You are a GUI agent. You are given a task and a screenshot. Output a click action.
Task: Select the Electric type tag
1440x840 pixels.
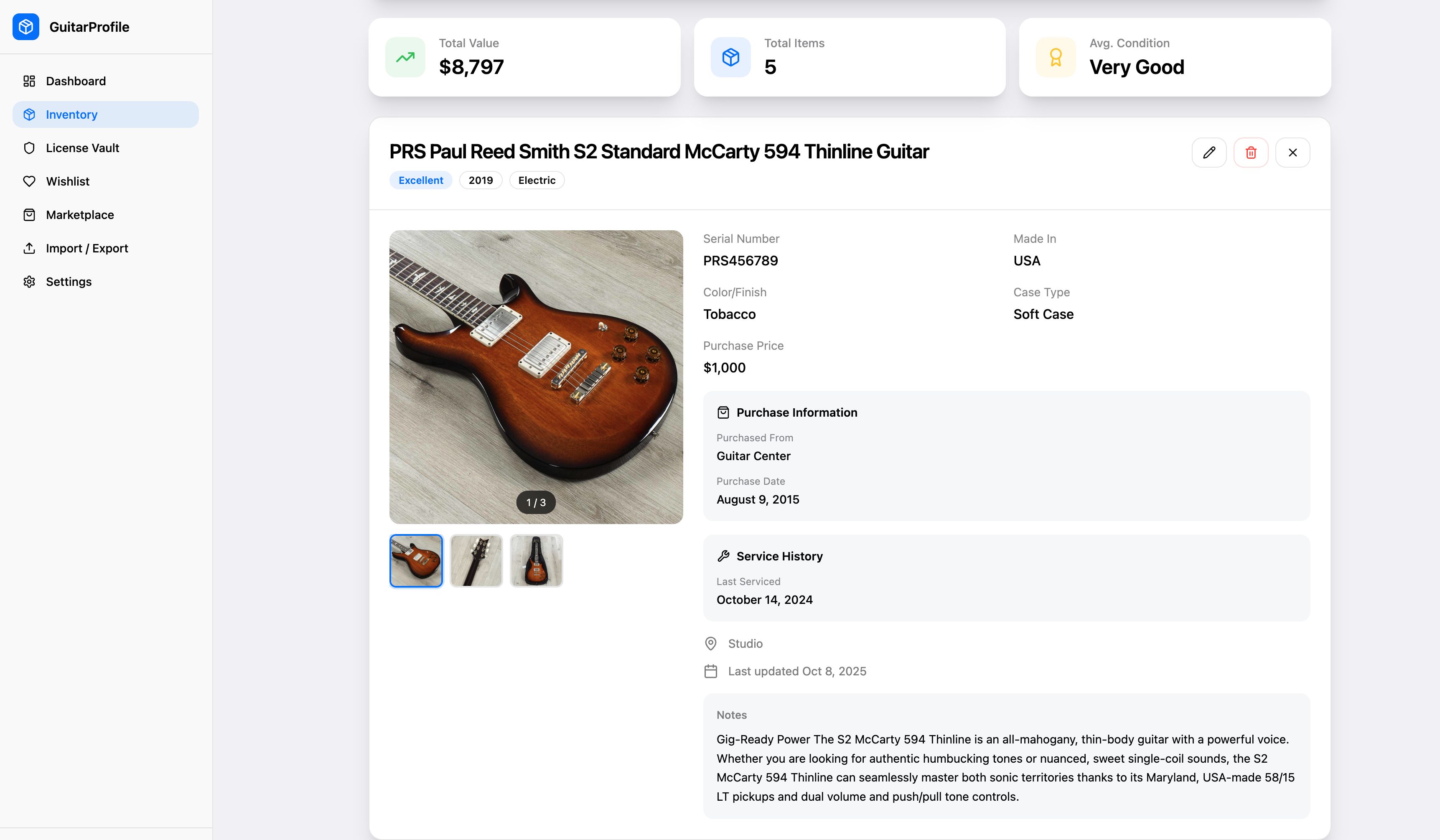point(537,180)
